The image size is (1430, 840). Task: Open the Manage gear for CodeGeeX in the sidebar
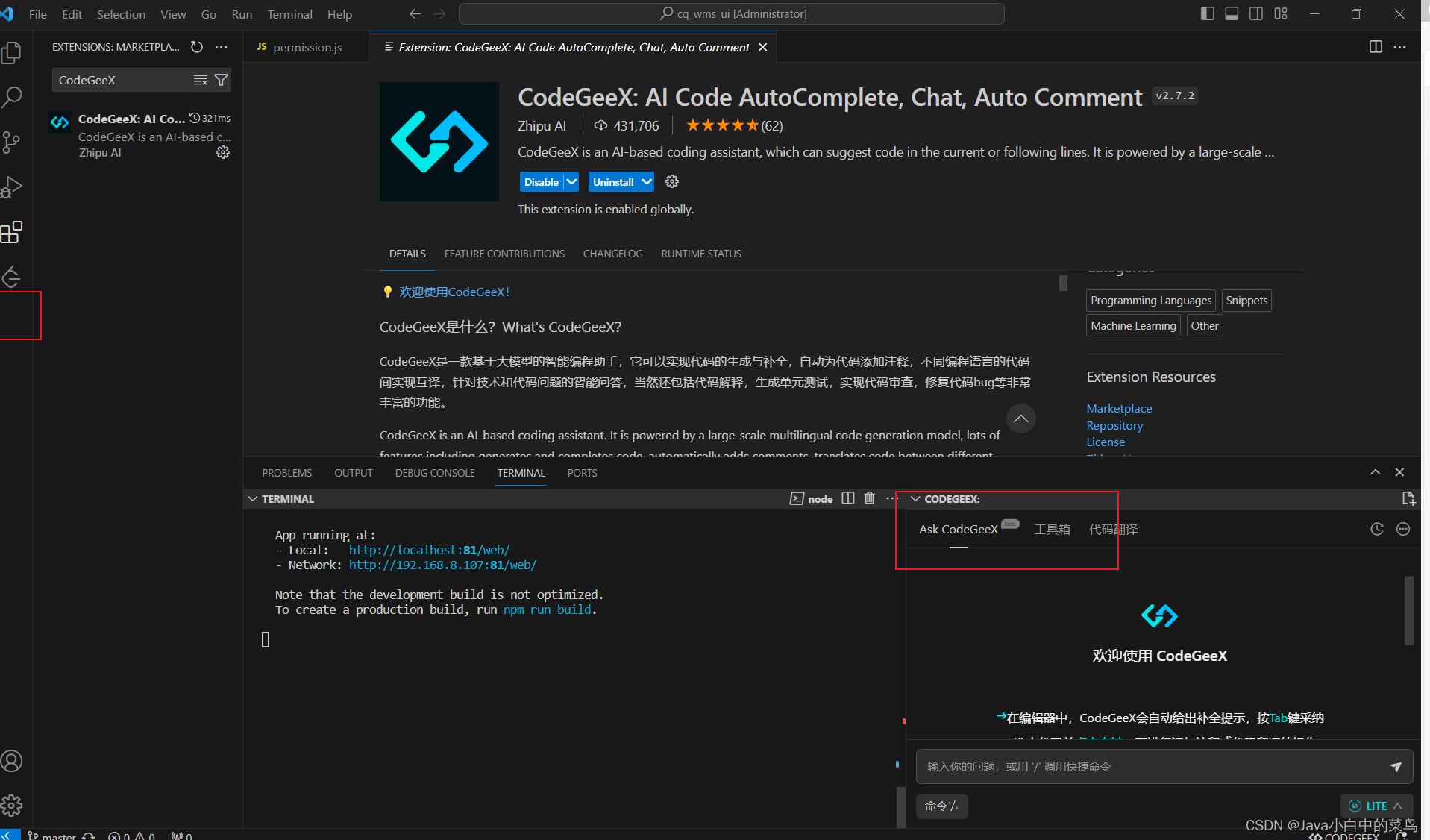pos(222,153)
